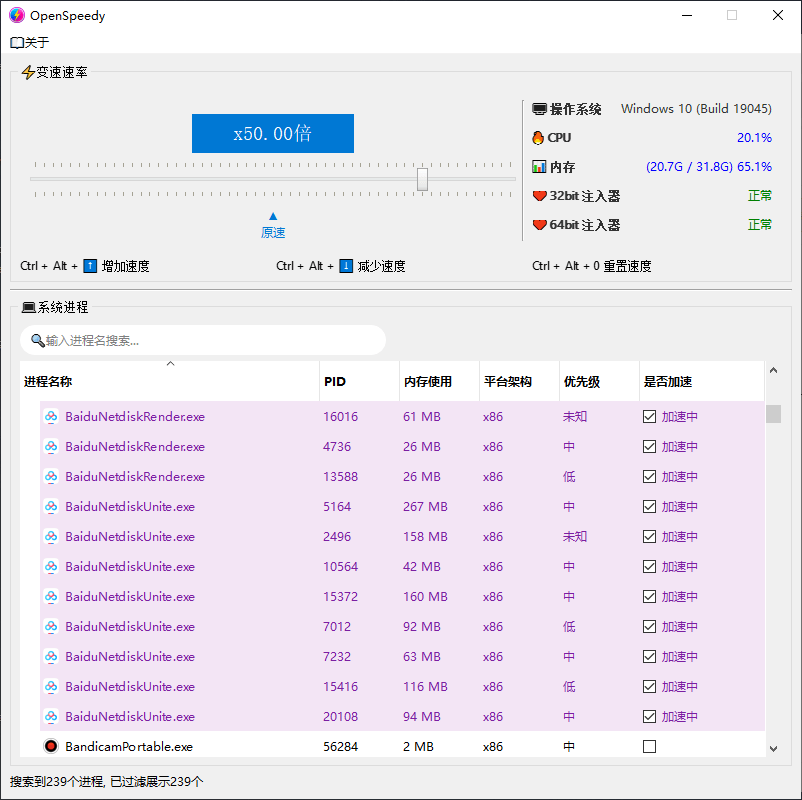Click the red record icon of BandicamPortable.exe
Viewport: 802px width, 800px height.
51,746
